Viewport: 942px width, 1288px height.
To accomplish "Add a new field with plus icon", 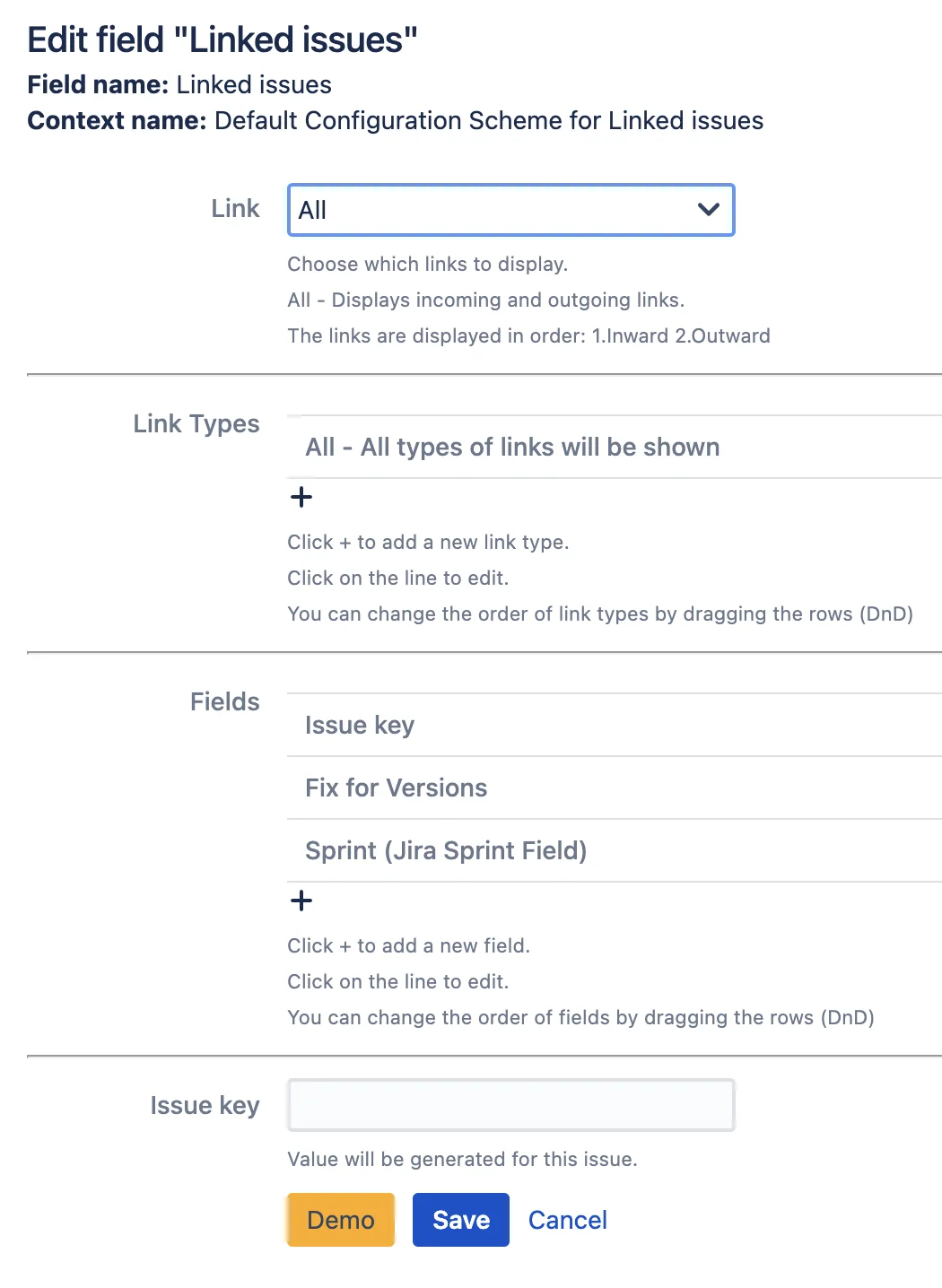I will pos(301,901).
